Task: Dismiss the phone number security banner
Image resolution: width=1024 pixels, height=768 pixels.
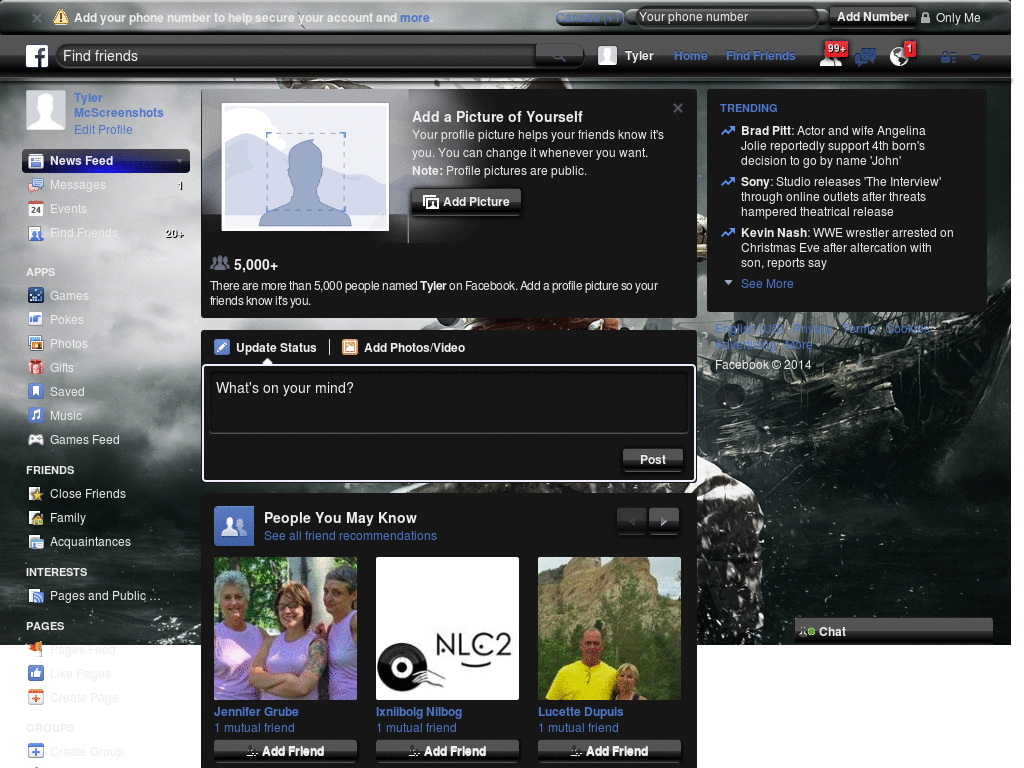Action: (37, 18)
